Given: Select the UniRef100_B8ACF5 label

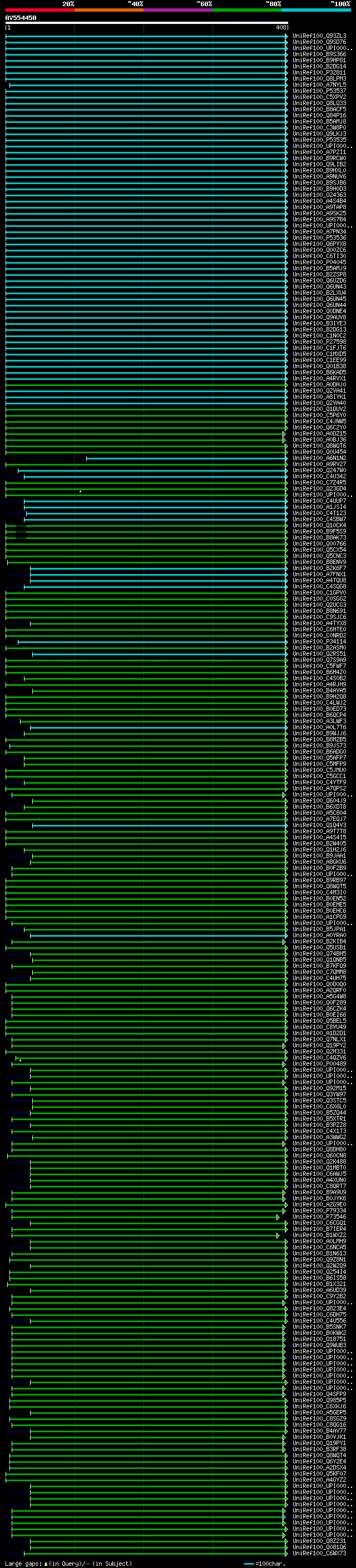Looking at the screenshot, I should coord(319,109).
